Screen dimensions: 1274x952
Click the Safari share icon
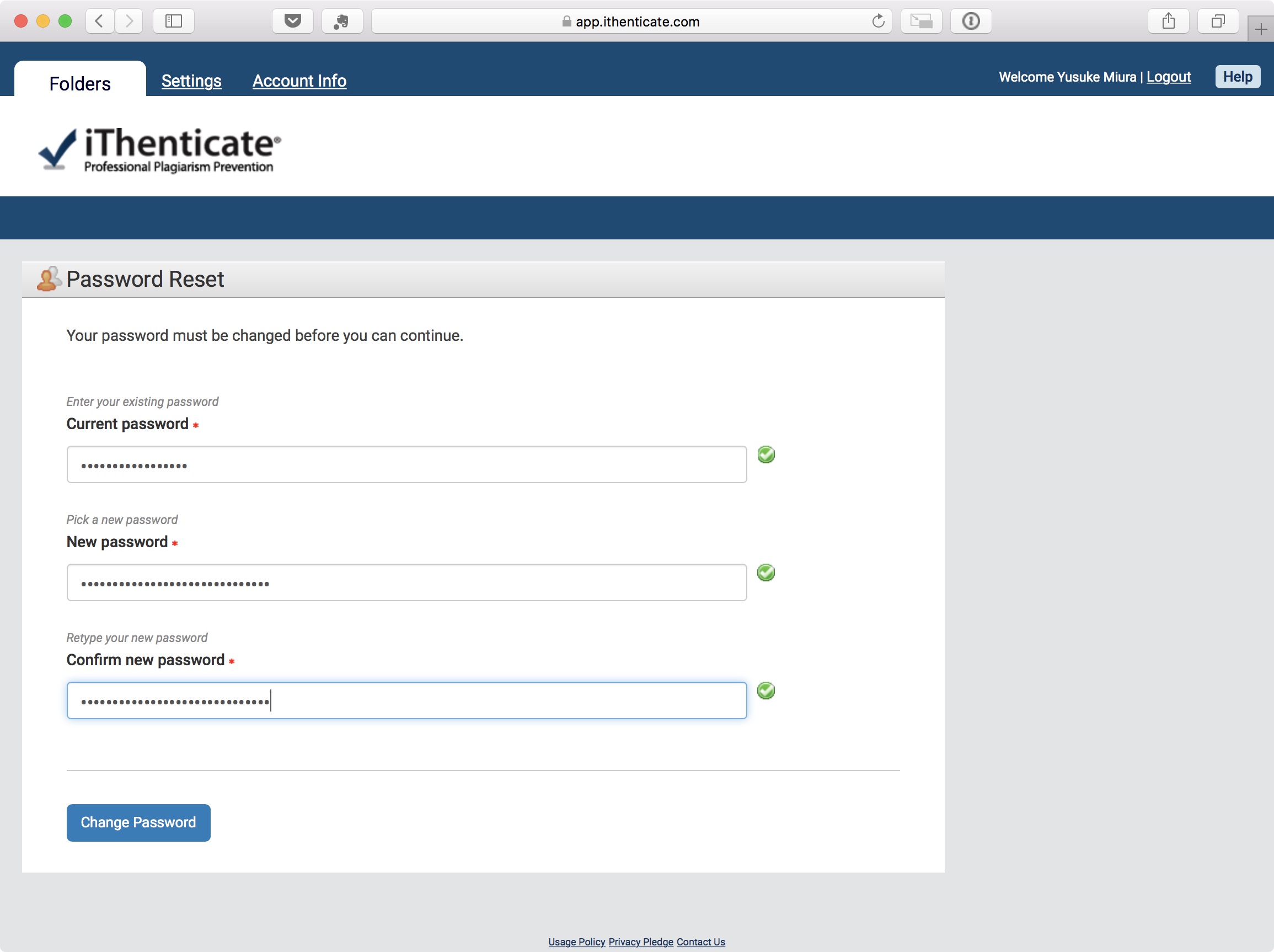(x=1168, y=22)
